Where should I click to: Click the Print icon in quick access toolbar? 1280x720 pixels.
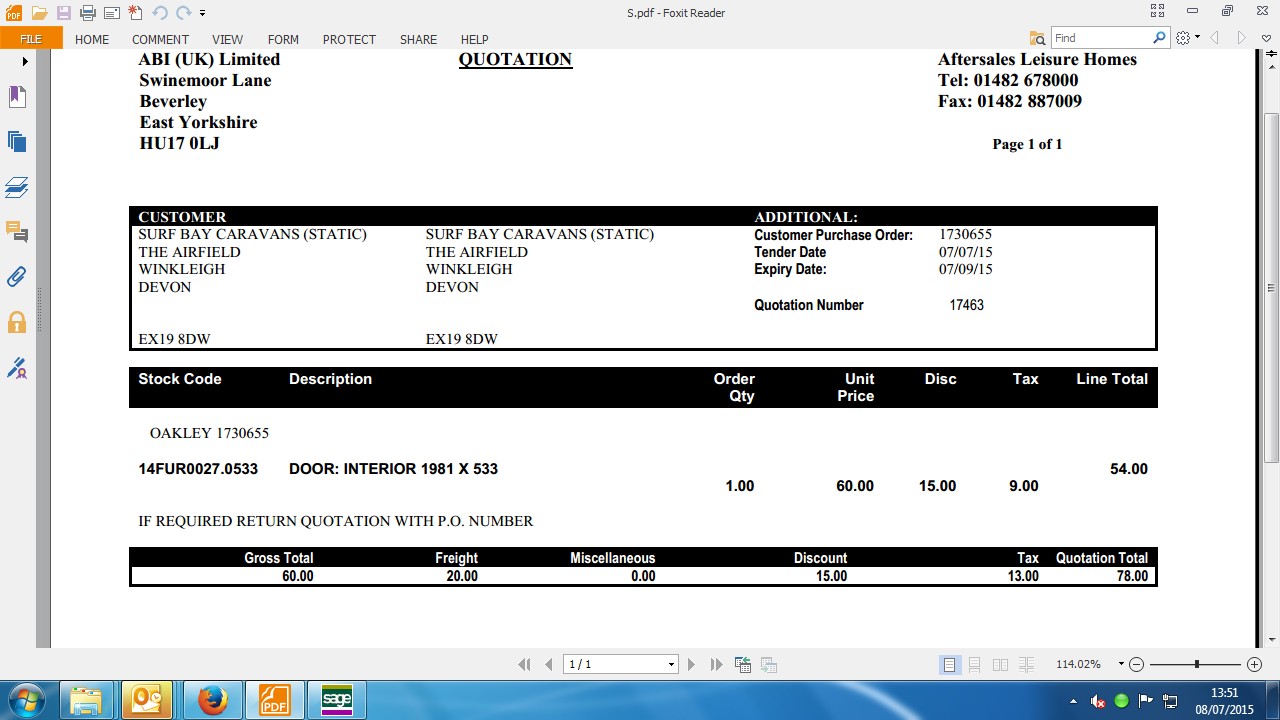[87, 13]
